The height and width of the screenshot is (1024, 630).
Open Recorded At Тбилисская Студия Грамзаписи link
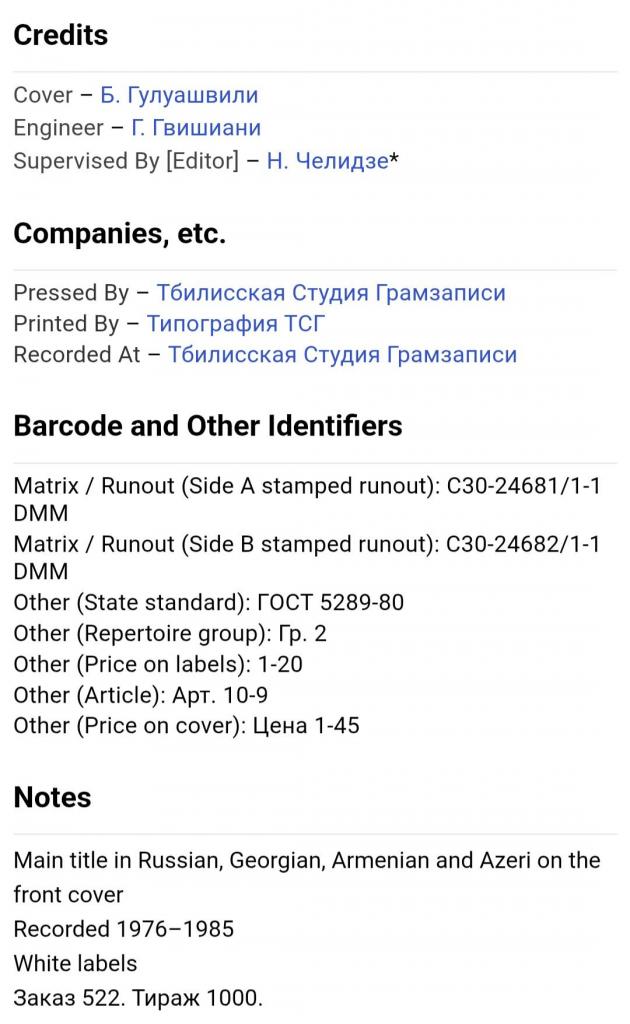[342, 355]
